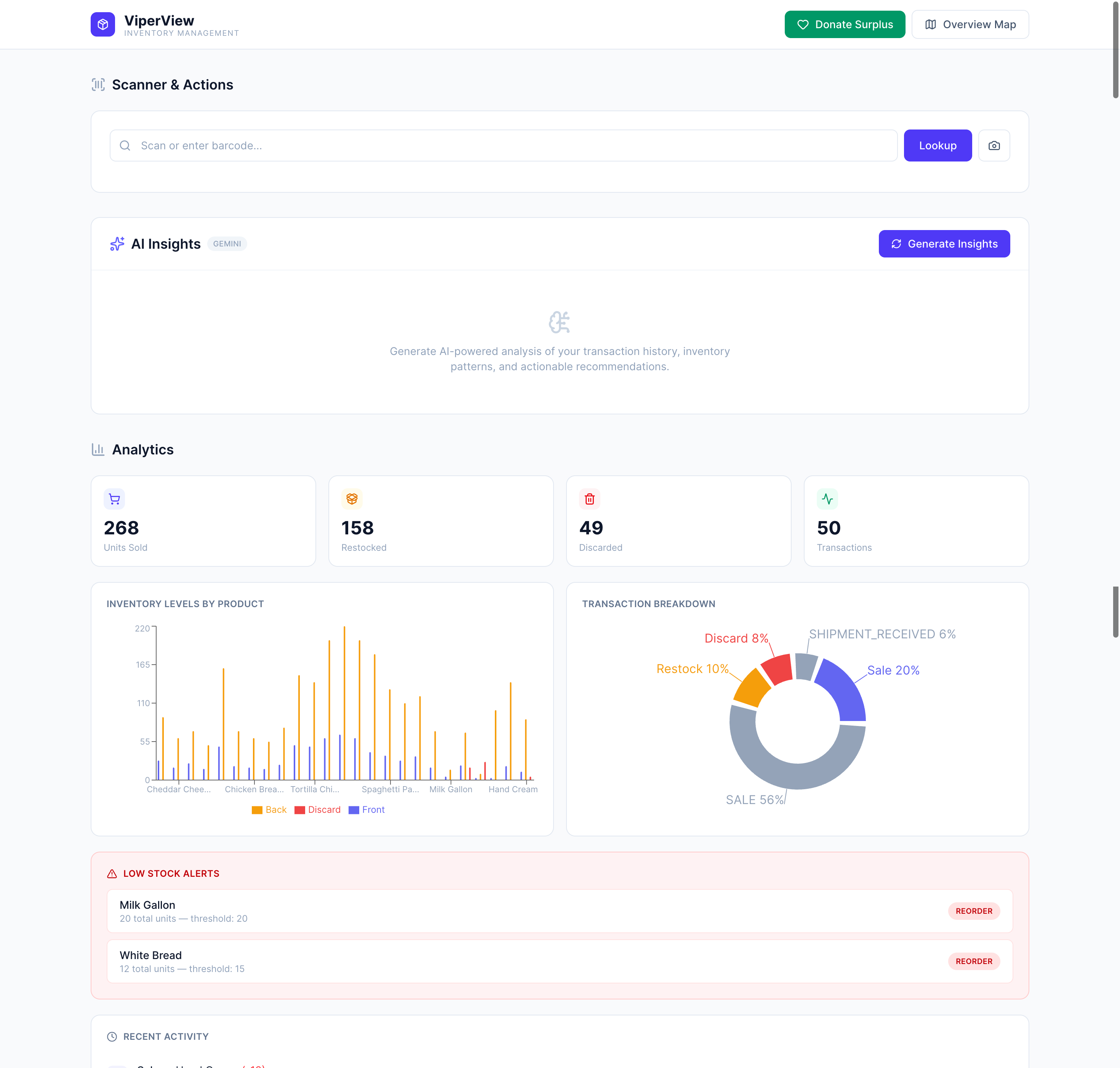Click the Recent Activity clock icon
The height and width of the screenshot is (1068, 1120).
tap(112, 1037)
